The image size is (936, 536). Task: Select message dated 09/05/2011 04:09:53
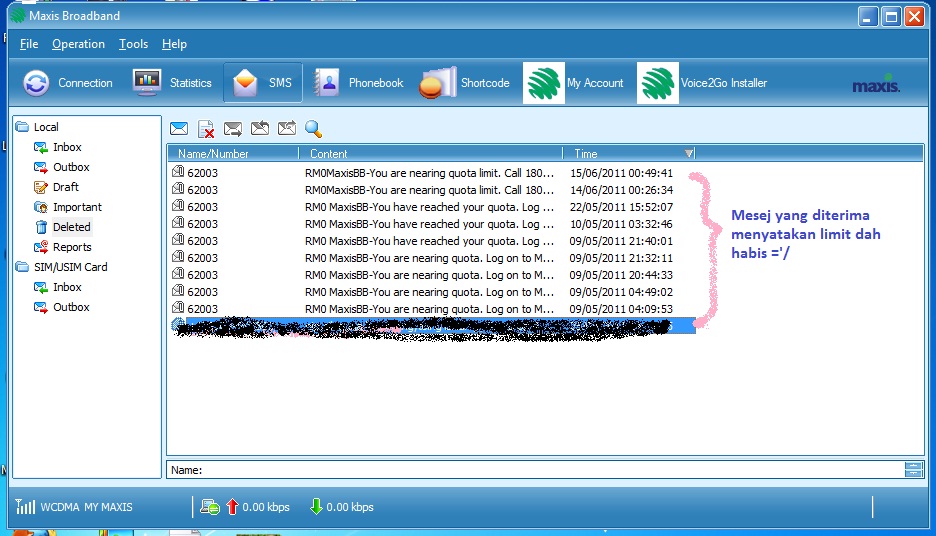[x=433, y=309]
